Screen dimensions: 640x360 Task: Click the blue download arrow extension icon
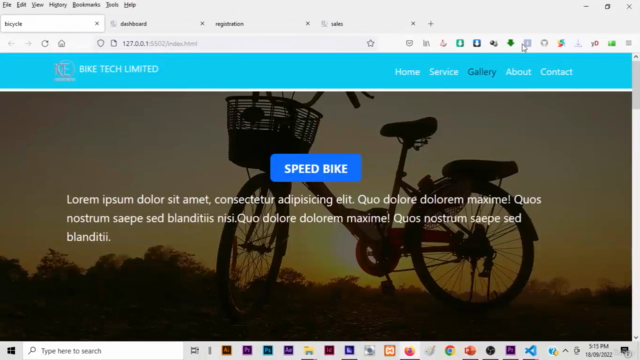[477, 43]
